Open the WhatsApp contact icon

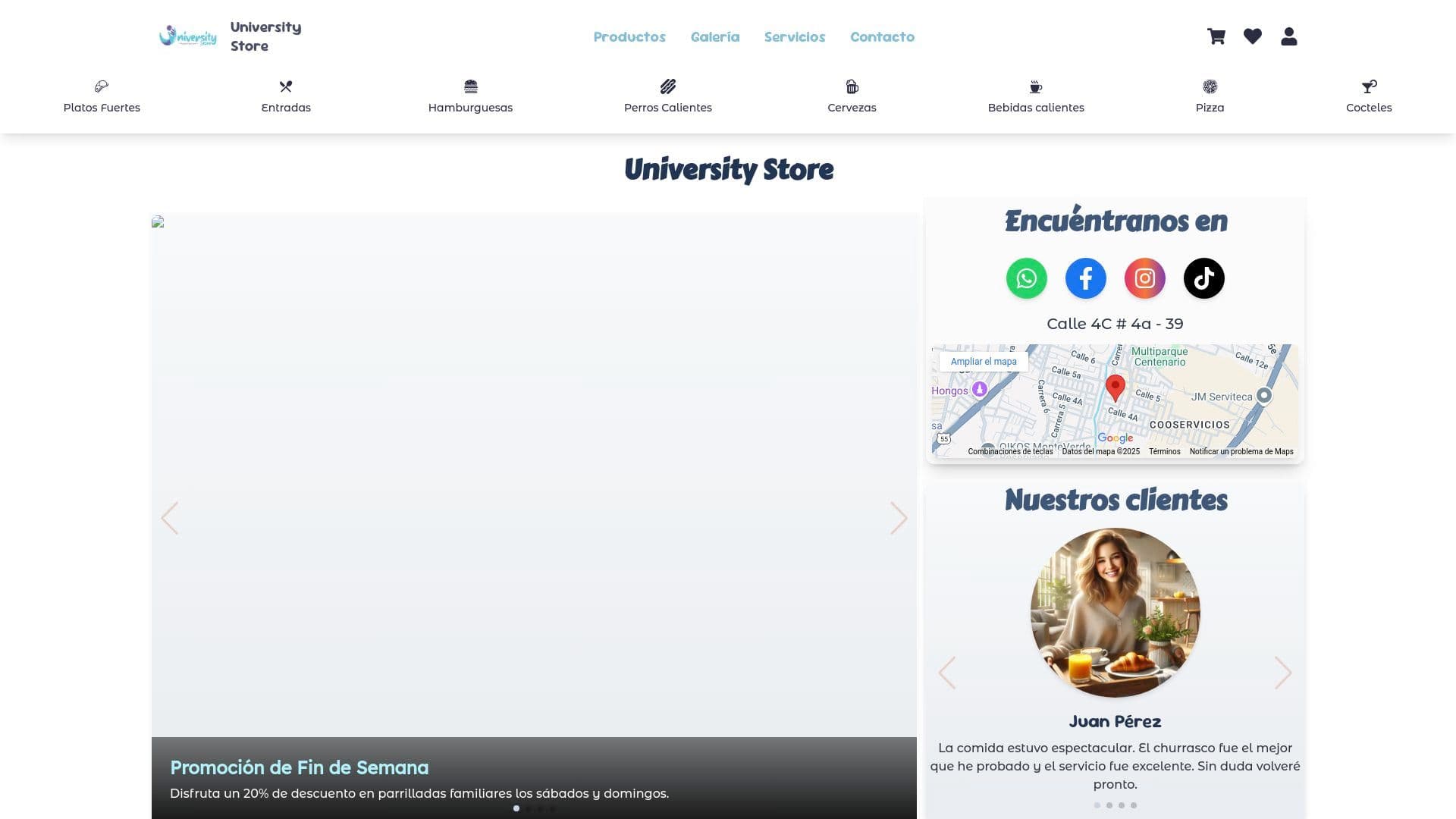[1027, 278]
